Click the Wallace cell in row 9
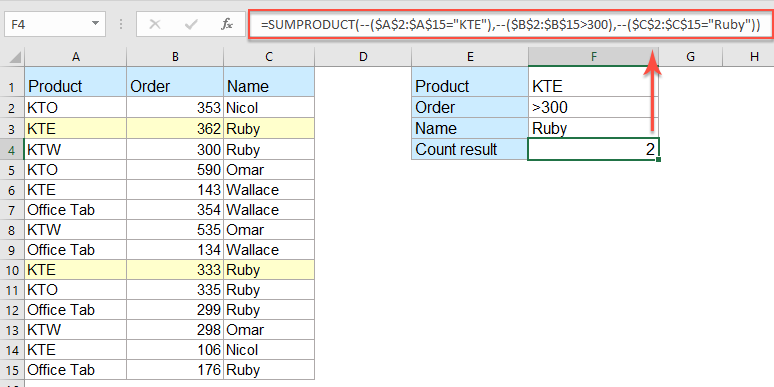 click(269, 250)
